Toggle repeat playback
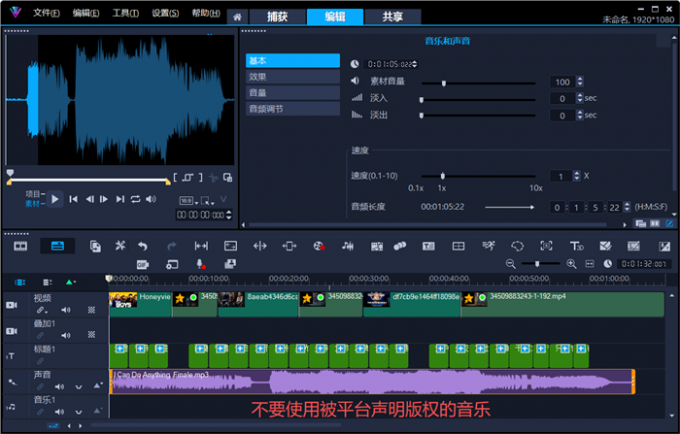 point(136,199)
